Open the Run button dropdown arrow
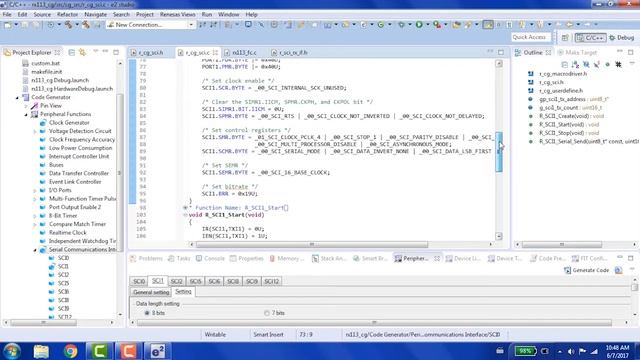Screen dimensions: 640x360 [427, 25]
